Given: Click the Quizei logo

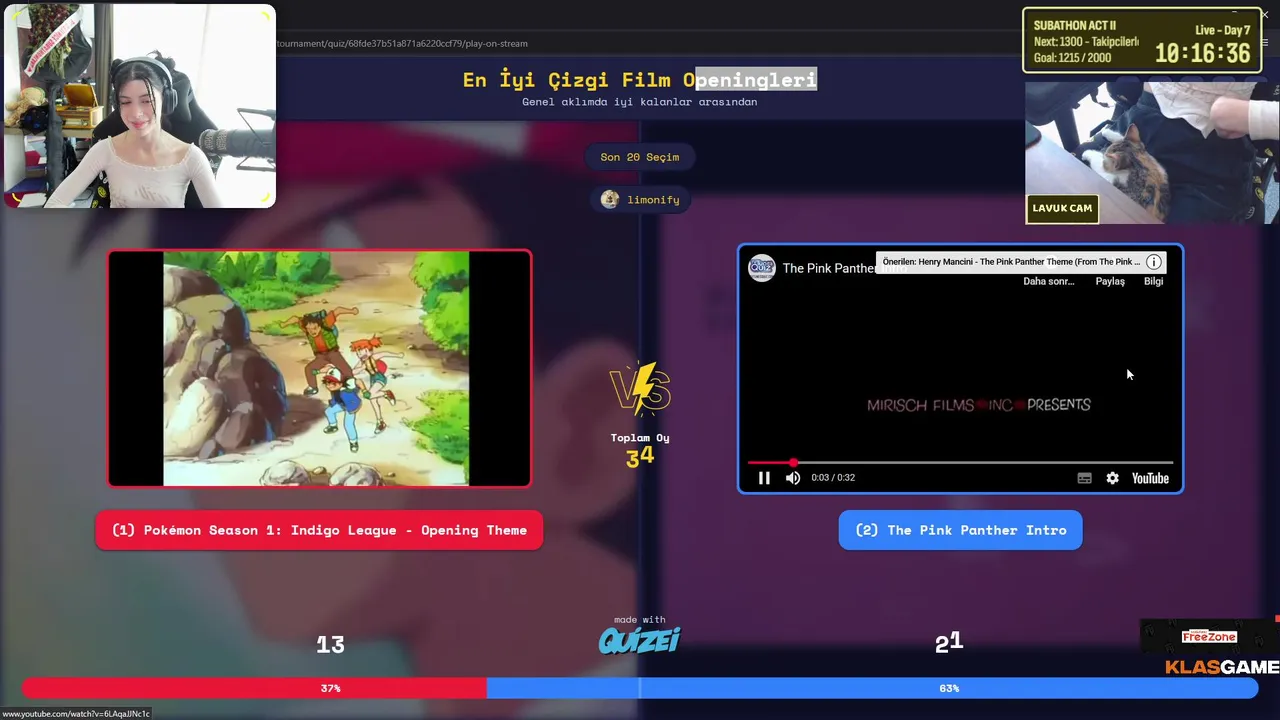Looking at the screenshot, I should [639, 640].
